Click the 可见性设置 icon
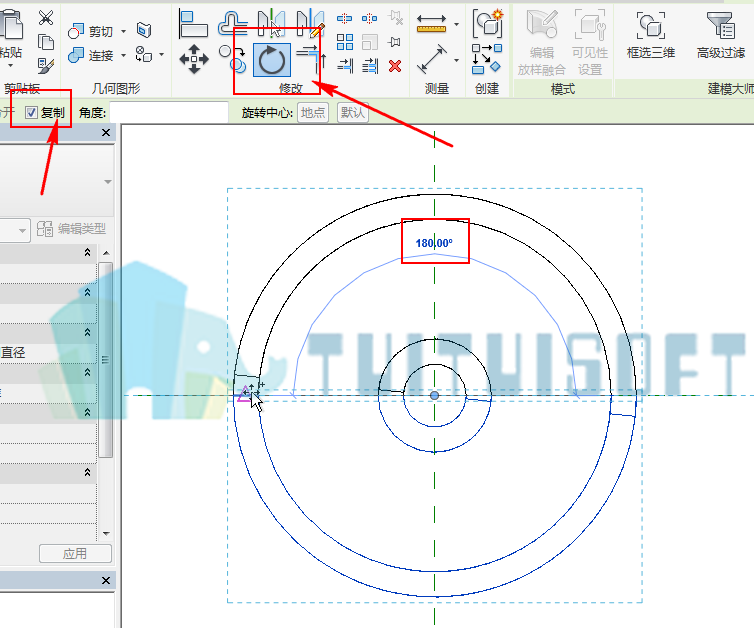Screen dimensions: 754x628 coord(590,42)
